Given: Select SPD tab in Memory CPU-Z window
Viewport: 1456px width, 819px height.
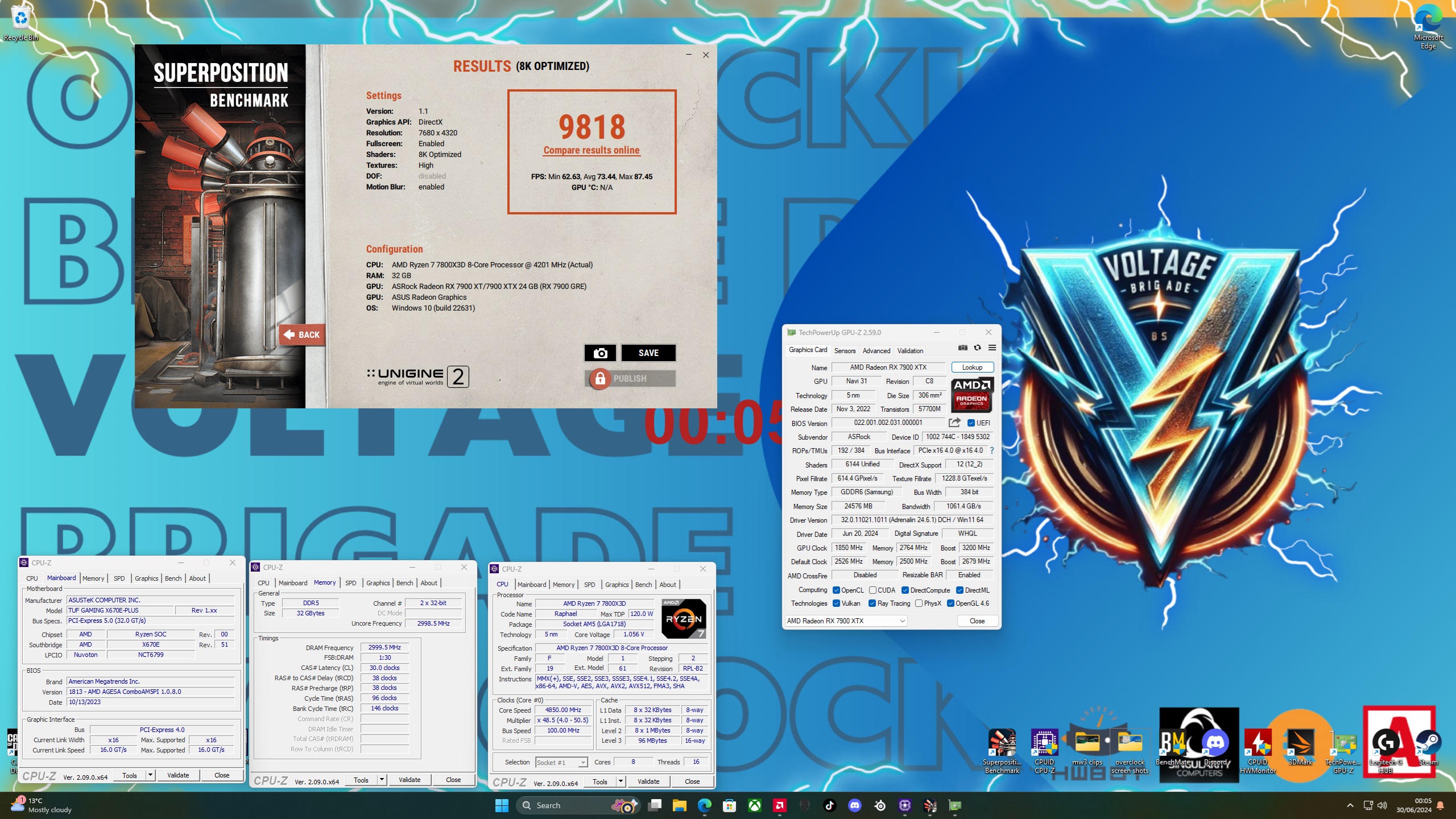Looking at the screenshot, I should (x=350, y=583).
